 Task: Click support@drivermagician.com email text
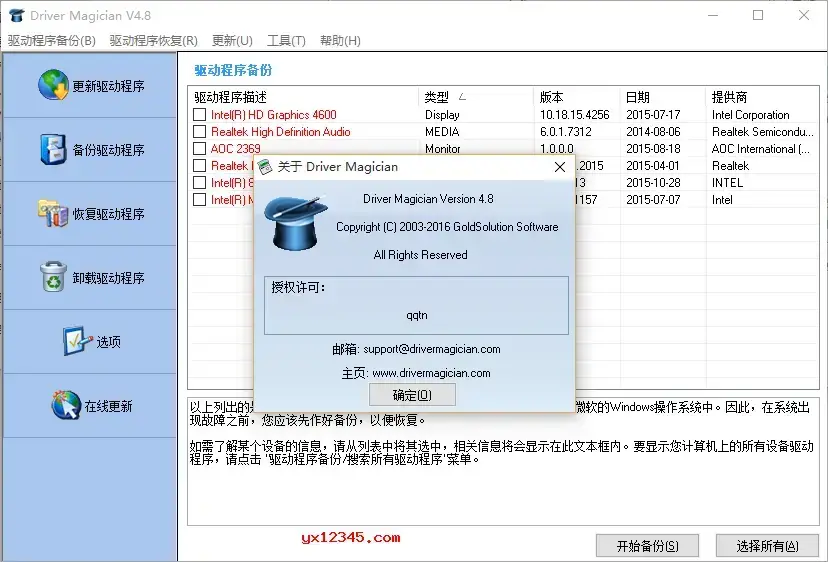coord(432,349)
